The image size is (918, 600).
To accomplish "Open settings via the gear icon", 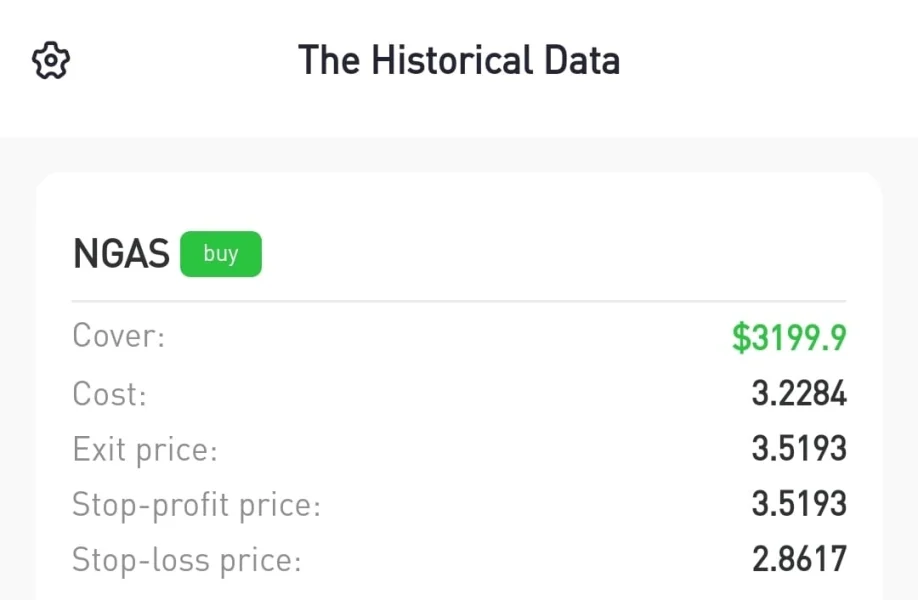I will pos(51,61).
